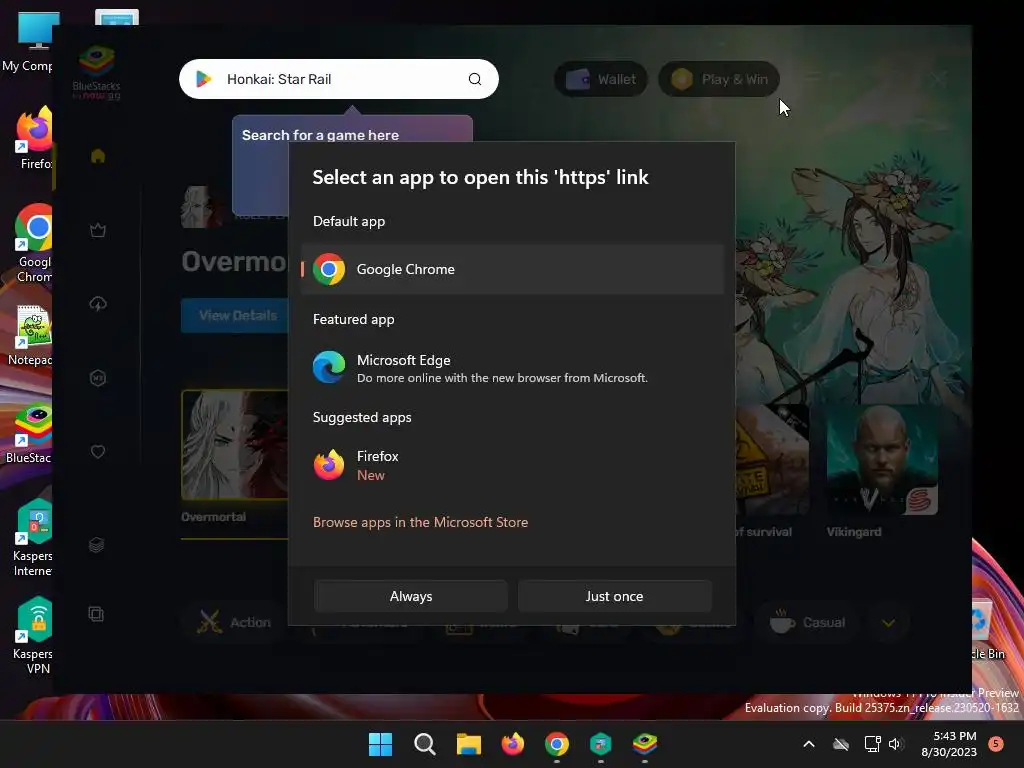The image size is (1024, 768).
Task: Open the layers stack icon in sidebar
Action: [97, 545]
